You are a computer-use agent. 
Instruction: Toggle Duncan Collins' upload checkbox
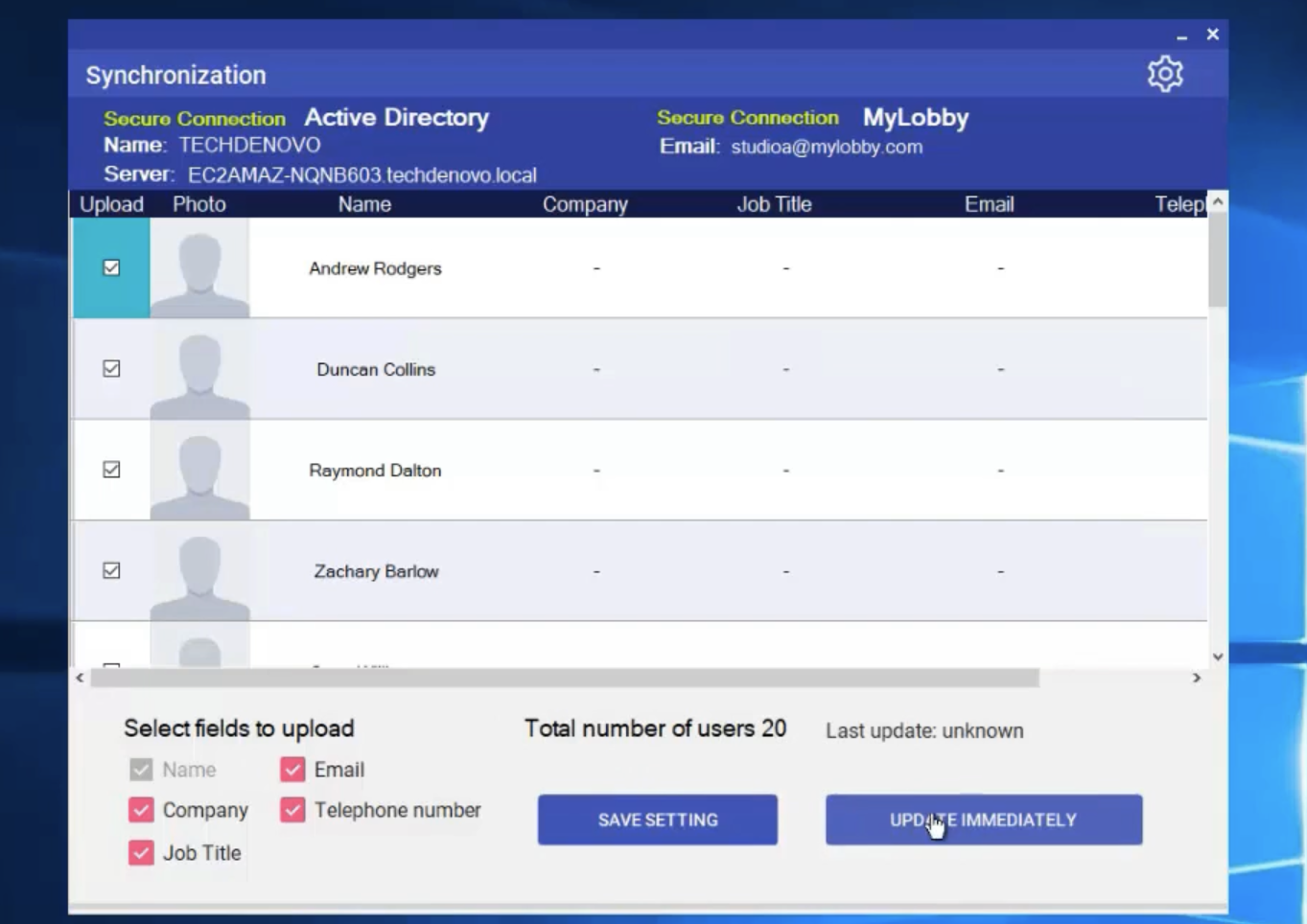point(110,369)
